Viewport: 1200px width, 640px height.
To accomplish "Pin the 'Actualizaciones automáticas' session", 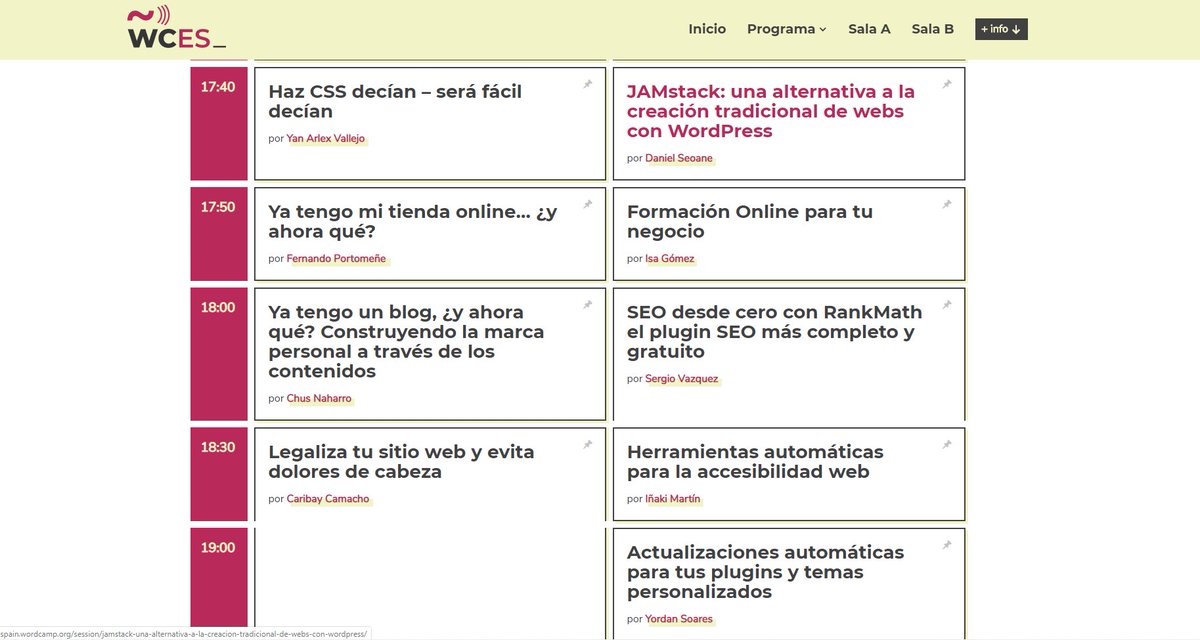I will (x=947, y=545).
